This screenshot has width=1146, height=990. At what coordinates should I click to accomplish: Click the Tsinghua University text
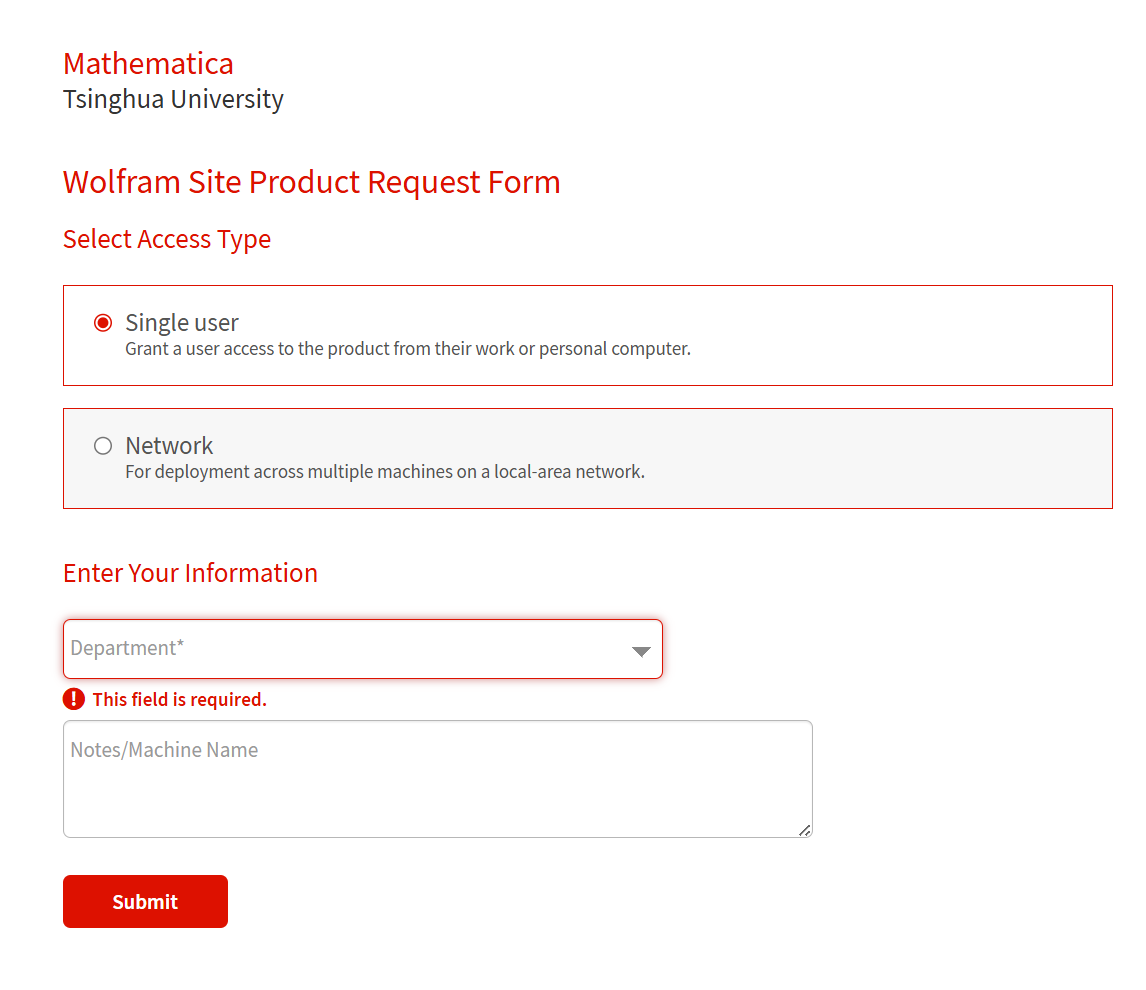[x=173, y=100]
